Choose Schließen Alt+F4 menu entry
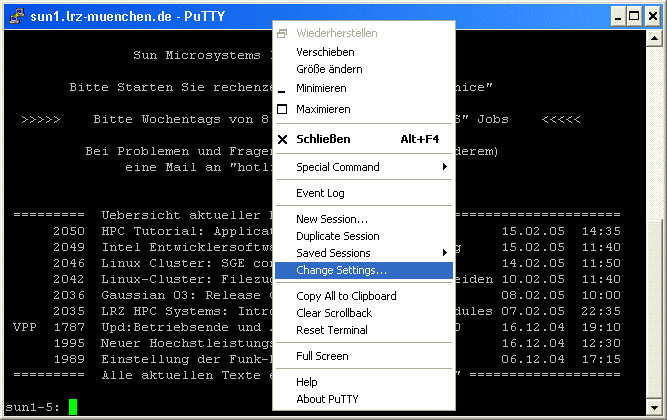The image size is (667, 420). 364,139
